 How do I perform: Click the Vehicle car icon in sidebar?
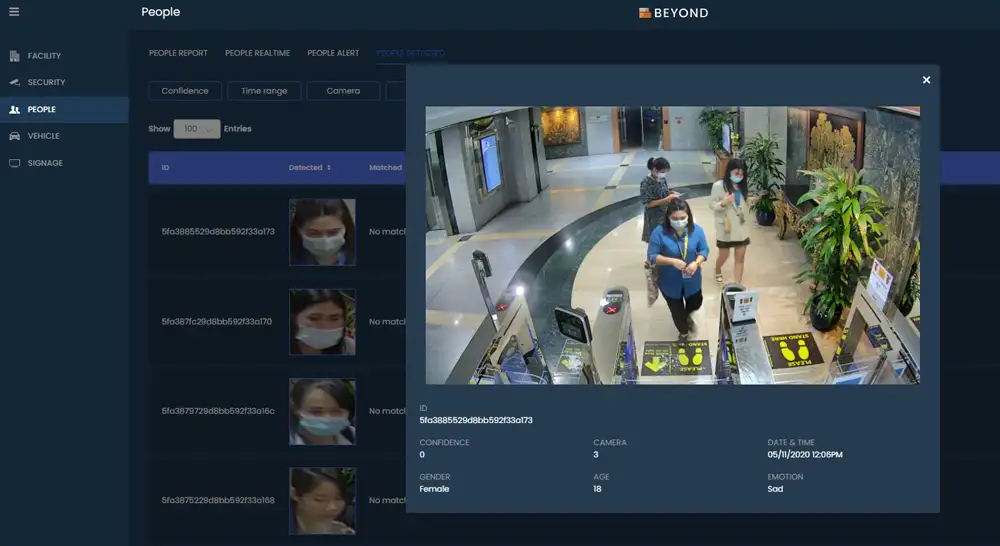15,136
